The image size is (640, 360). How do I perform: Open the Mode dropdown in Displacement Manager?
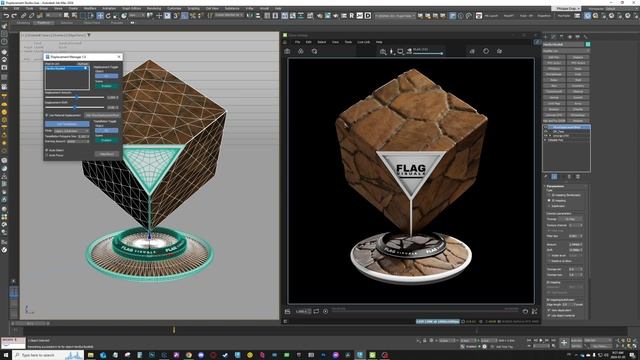pyautogui.click(x=71, y=131)
